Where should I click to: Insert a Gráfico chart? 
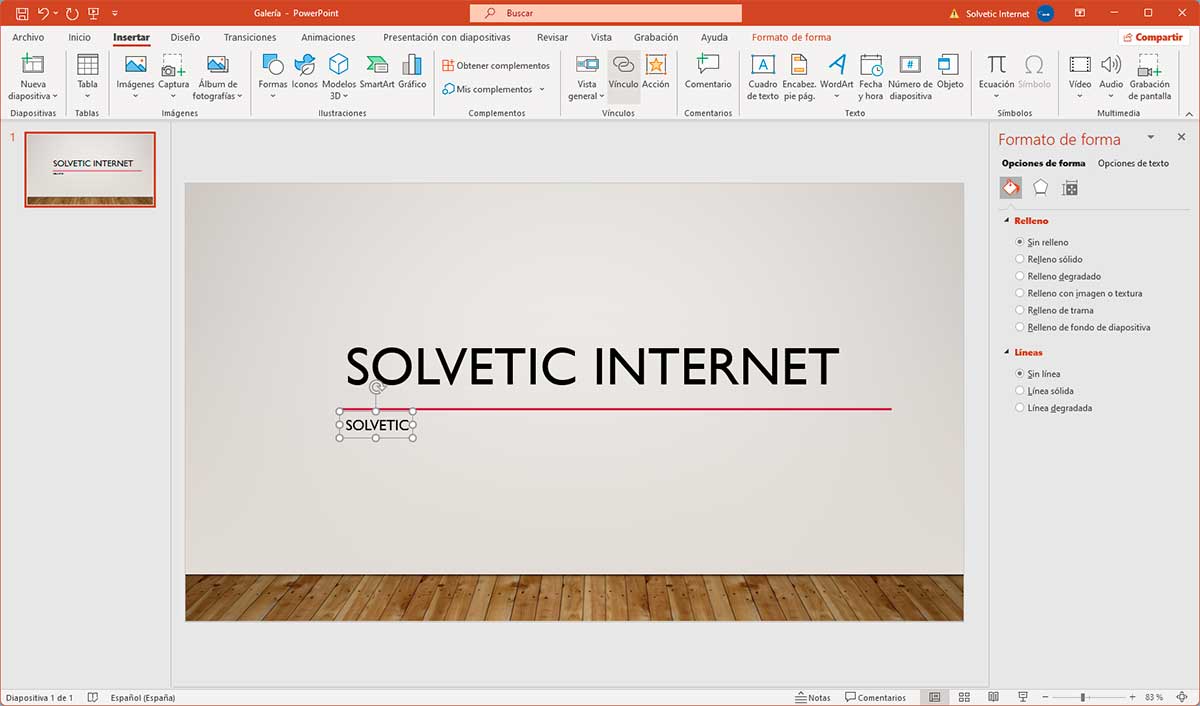(412, 72)
